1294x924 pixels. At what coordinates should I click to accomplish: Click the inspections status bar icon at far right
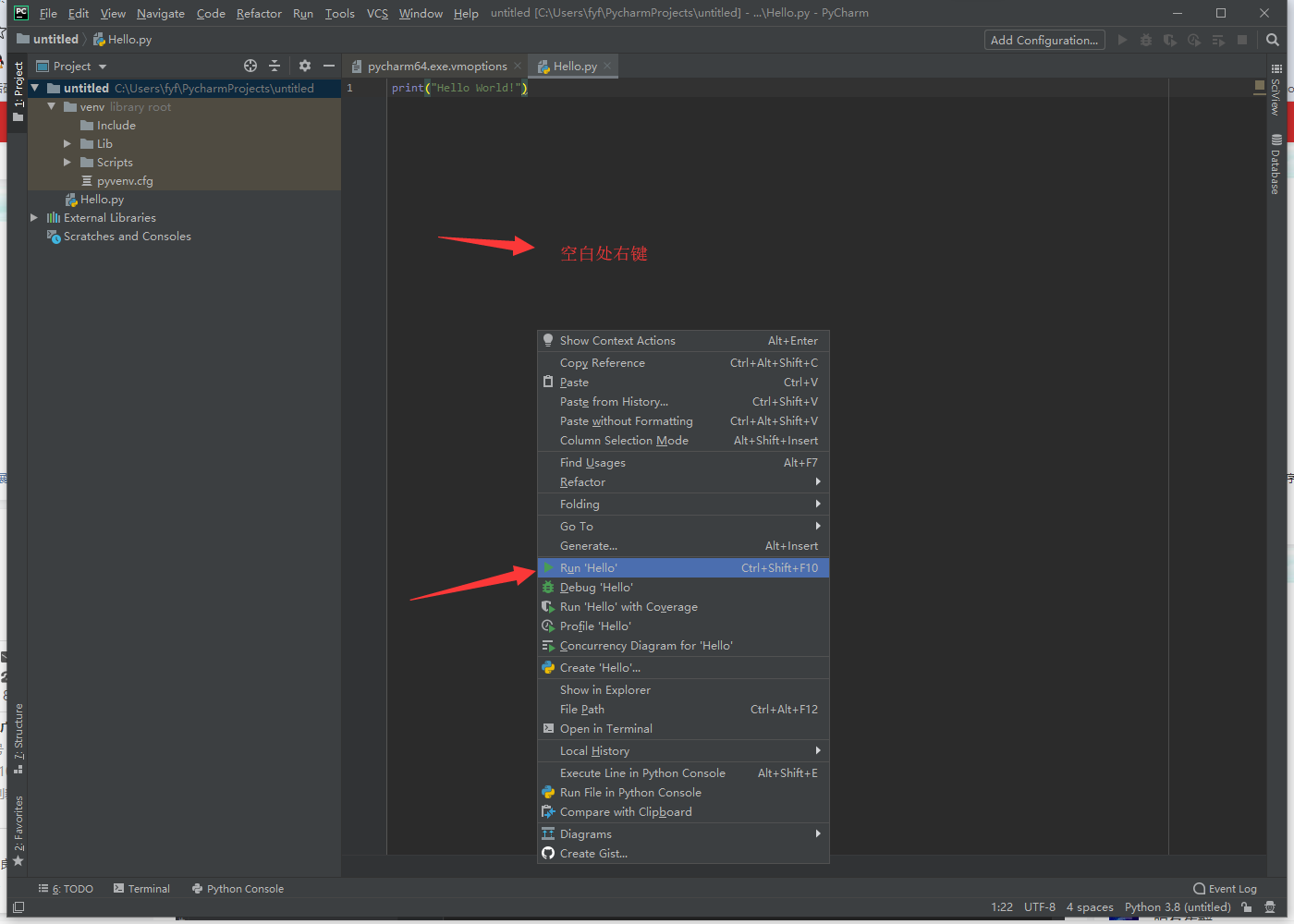click(x=1270, y=907)
